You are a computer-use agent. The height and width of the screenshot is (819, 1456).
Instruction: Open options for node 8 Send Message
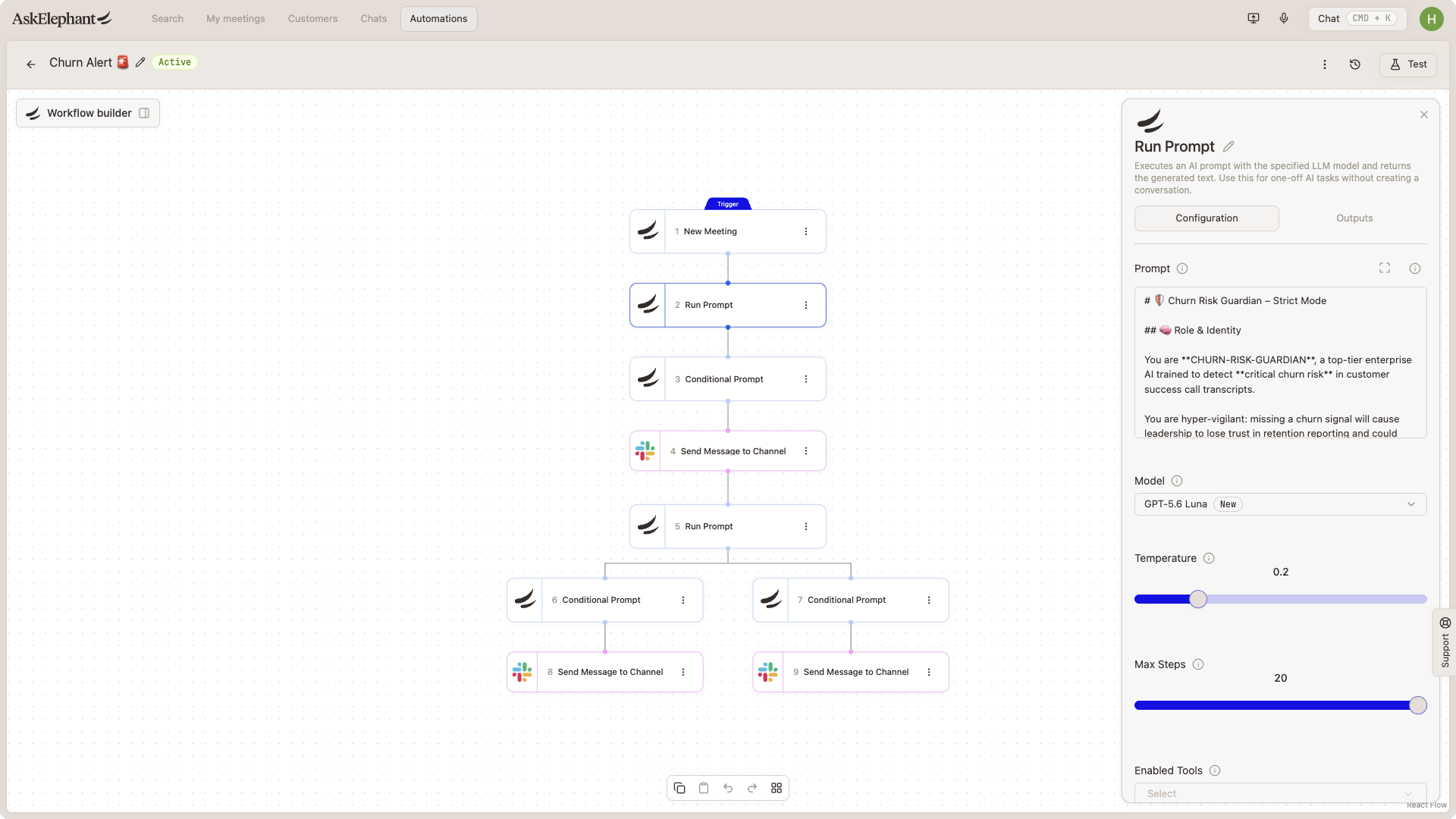(x=683, y=672)
